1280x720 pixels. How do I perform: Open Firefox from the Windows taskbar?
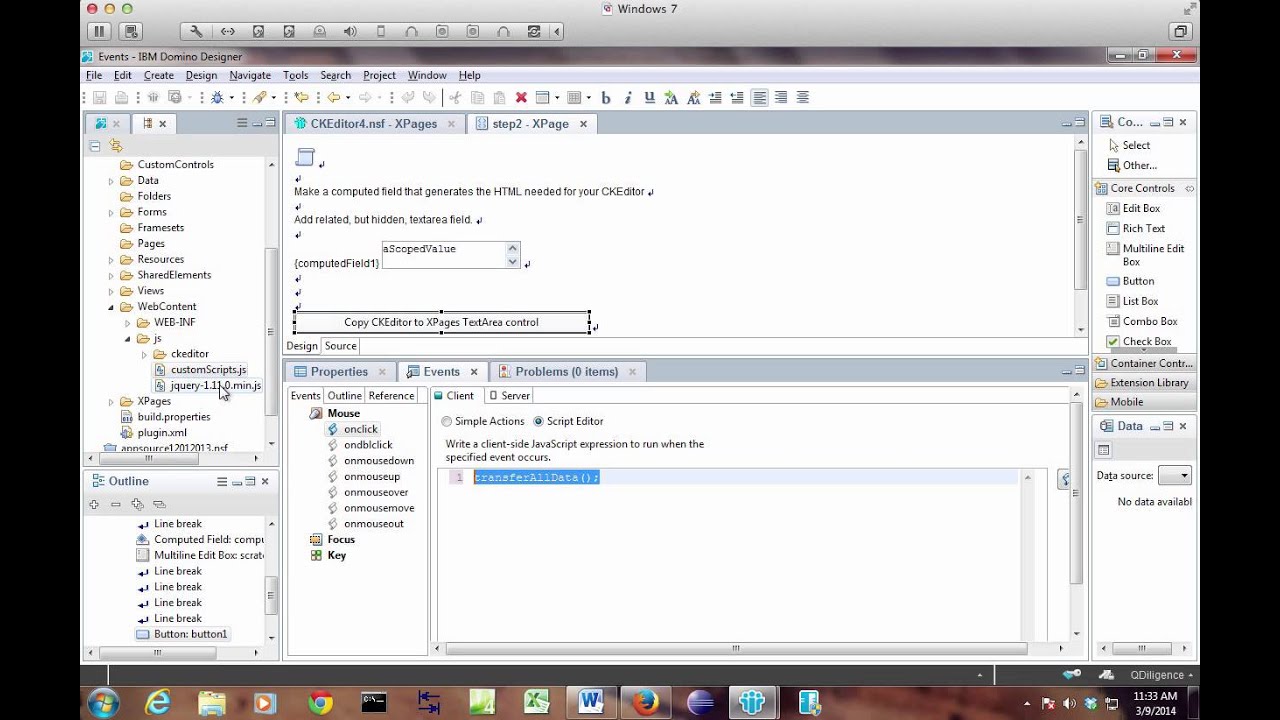click(645, 703)
